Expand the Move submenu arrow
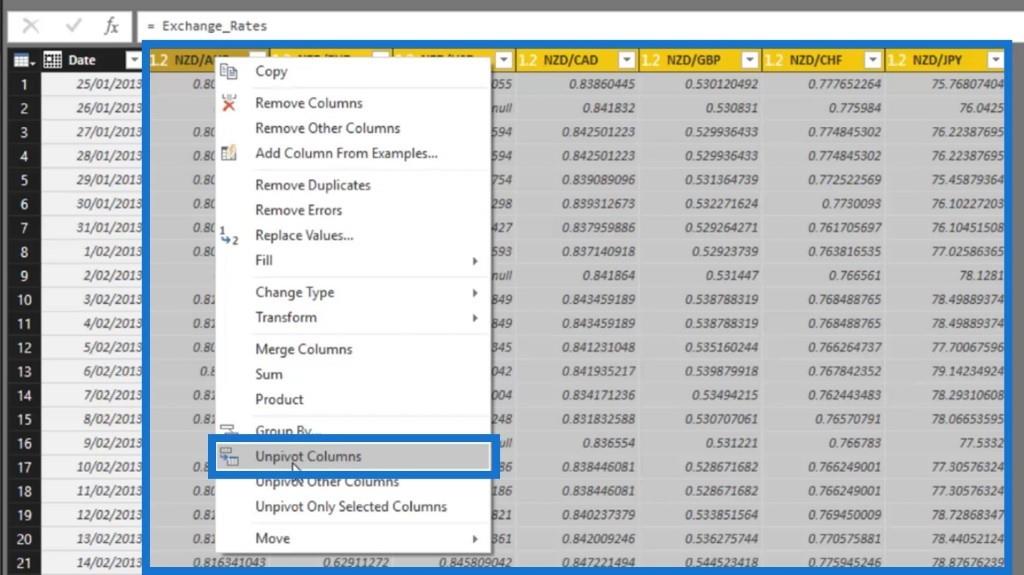 tap(475, 539)
